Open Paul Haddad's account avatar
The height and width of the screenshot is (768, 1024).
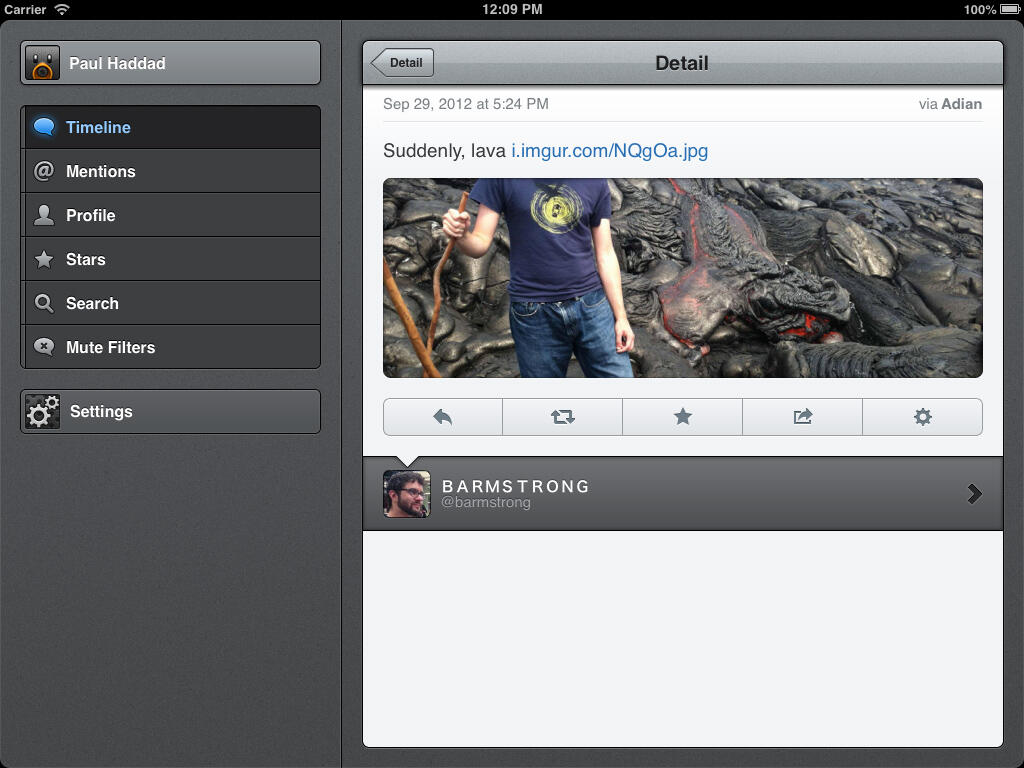[42, 63]
